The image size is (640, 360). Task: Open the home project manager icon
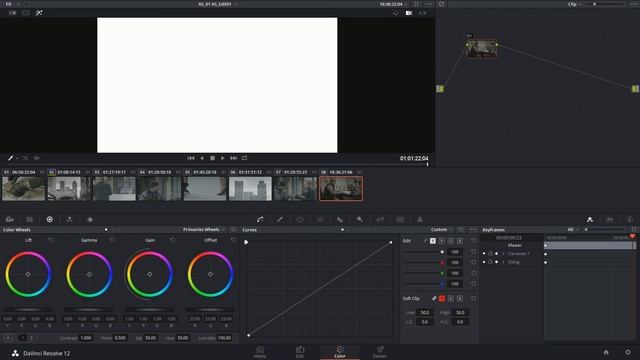coord(606,352)
